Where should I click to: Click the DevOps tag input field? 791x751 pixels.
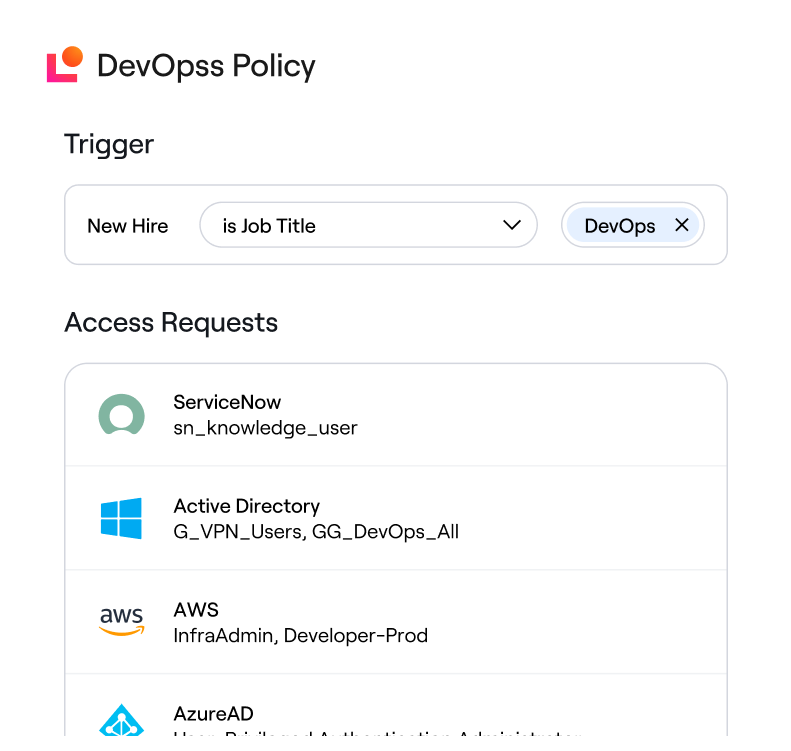[633, 225]
